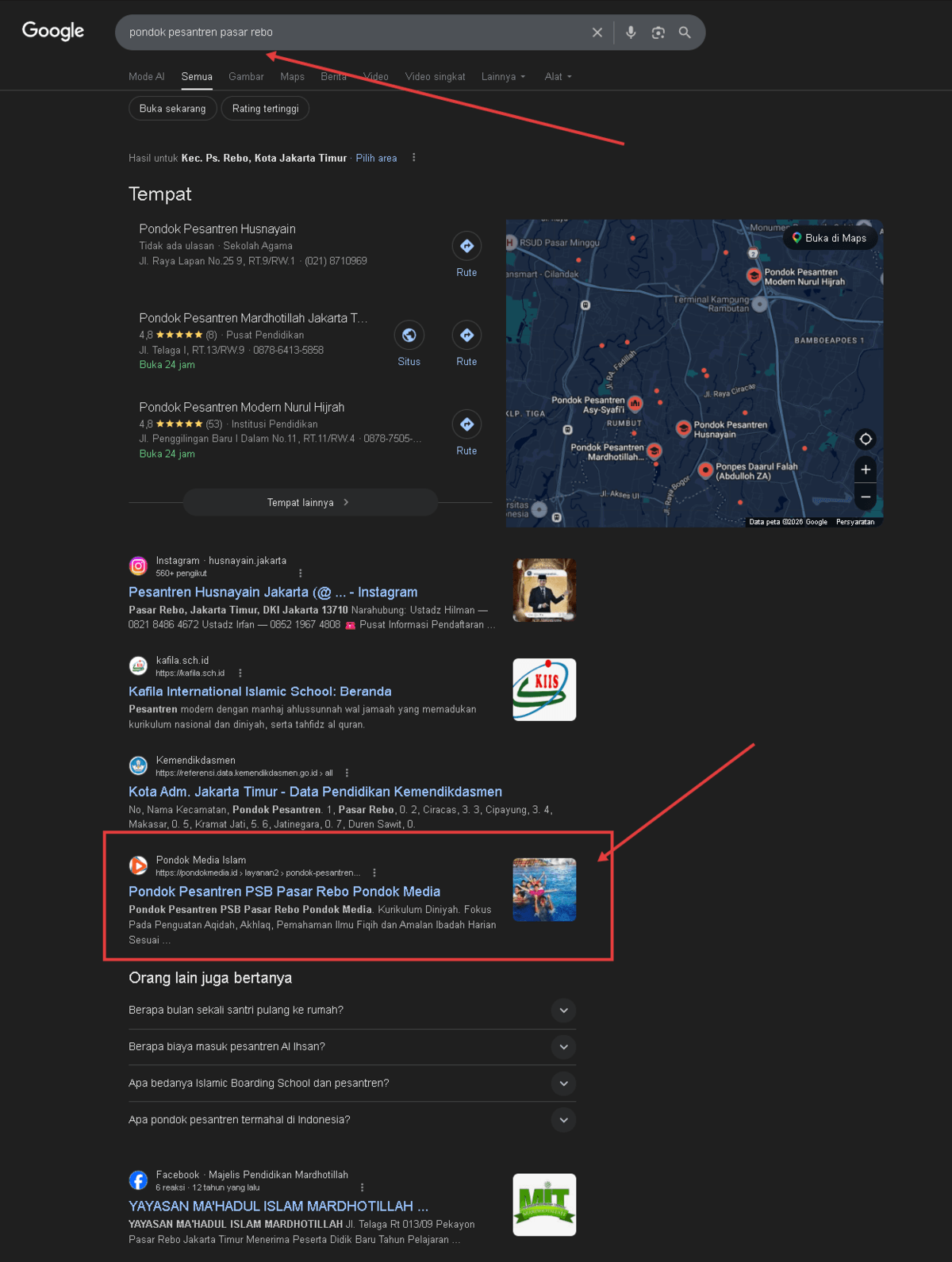This screenshot has height=1262, width=952.
Task: Click the Kafila International Islamic School thumbnail
Action: [x=544, y=689]
